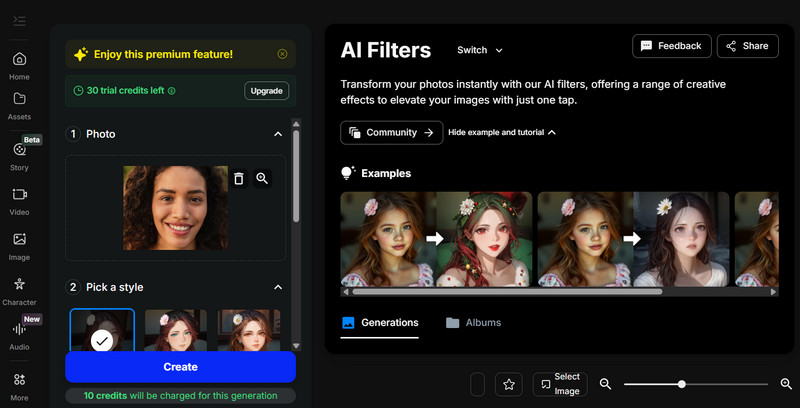Open the first example with red-haired result
Viewport: 800px width, 408px height.
pos(436,239)
